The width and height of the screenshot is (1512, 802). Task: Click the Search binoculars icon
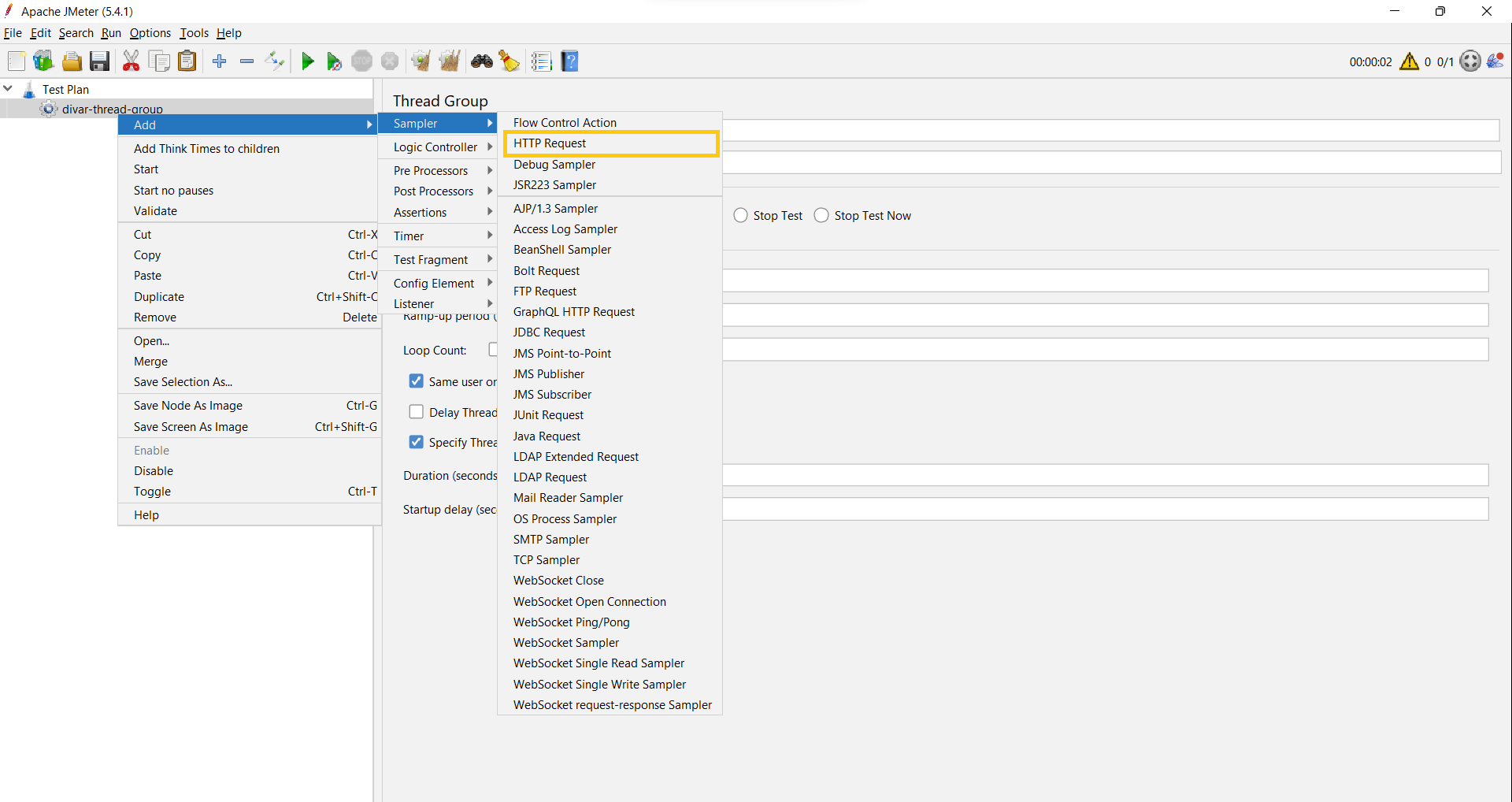click(x=482, y=61)
